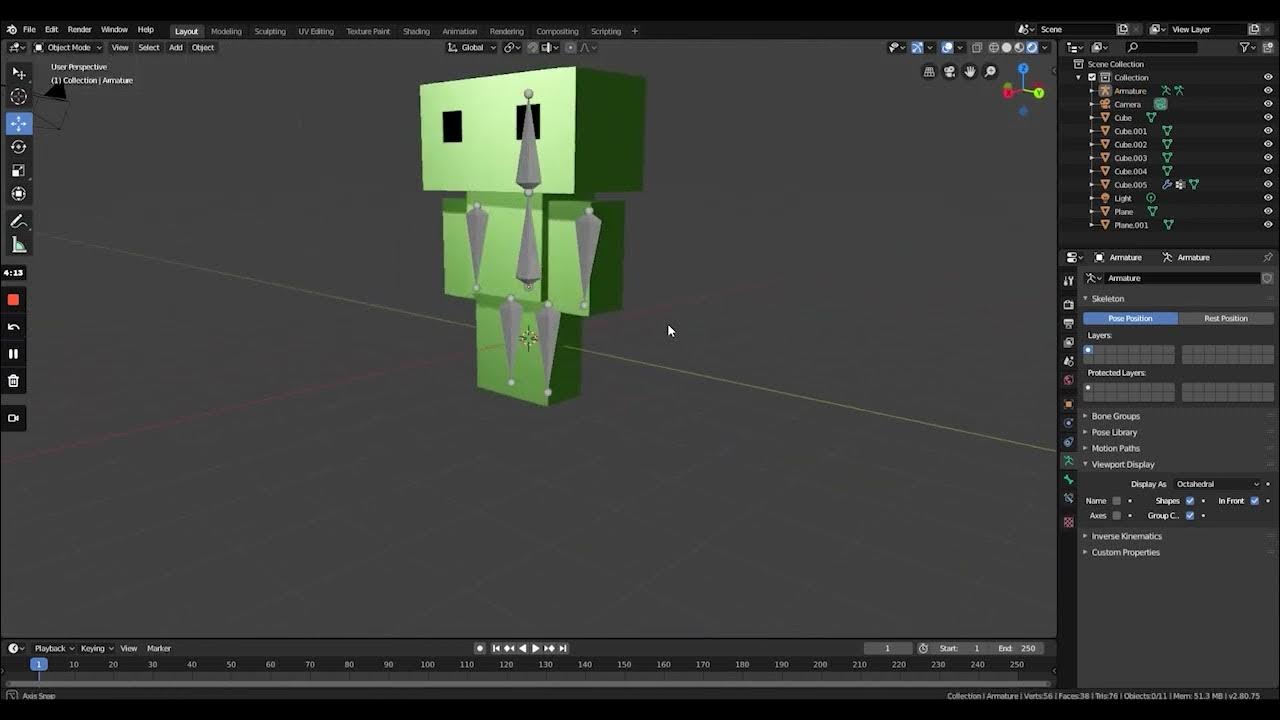Screen dimensions: 1280x720
Task: Select the Select Box tool
Action: coord(18,73)
